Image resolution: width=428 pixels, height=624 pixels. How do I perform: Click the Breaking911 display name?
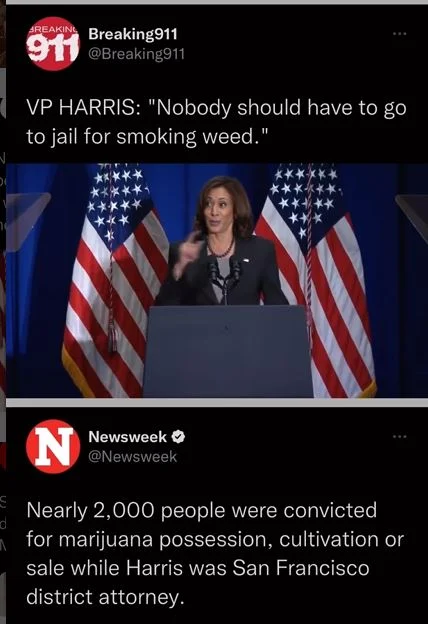coord(133,34)
